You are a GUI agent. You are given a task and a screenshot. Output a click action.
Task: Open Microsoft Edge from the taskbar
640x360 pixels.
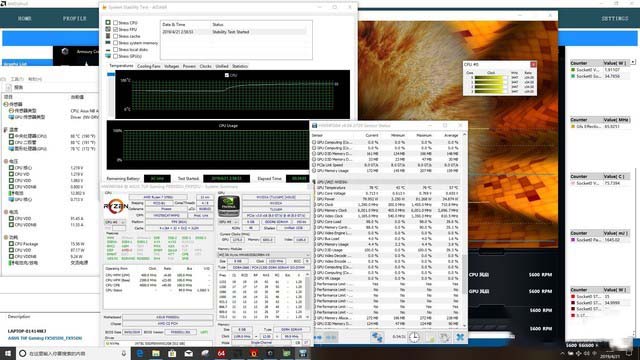pyautogui.click(x=140, y=353)
